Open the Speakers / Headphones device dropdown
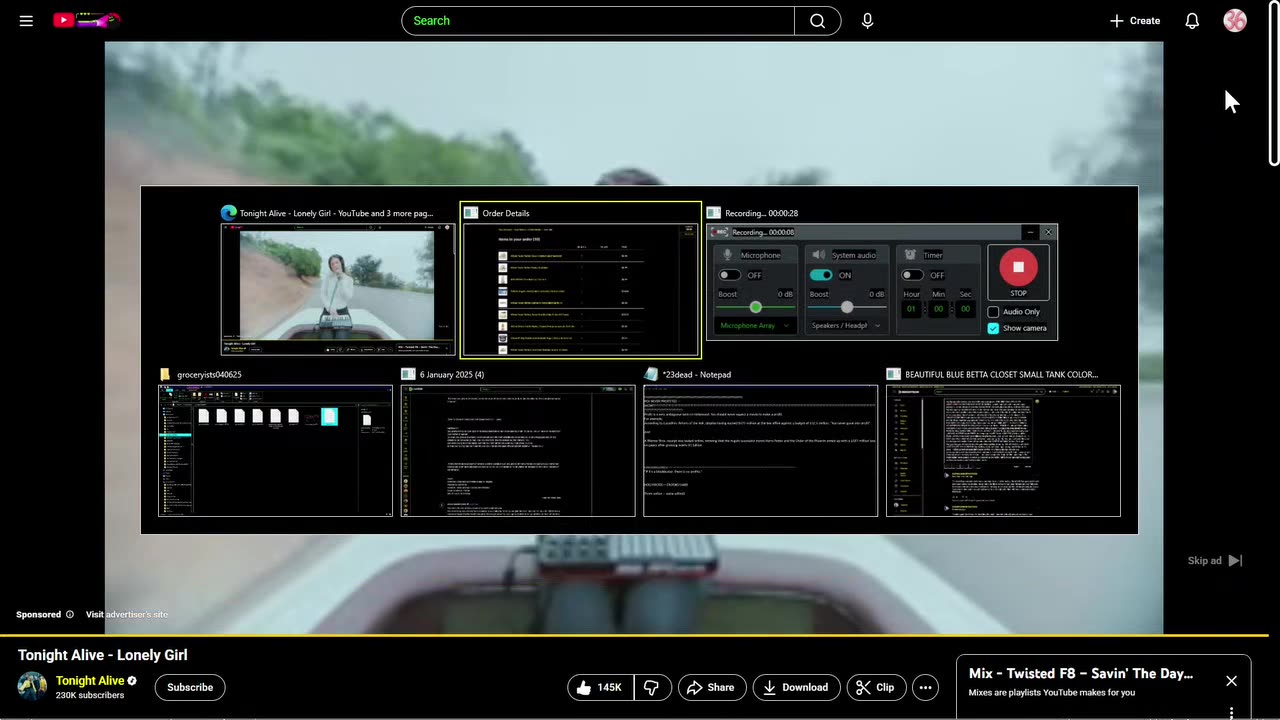Image resolution: width=1280 pixels, height=720 pixels. coord(846,325)
